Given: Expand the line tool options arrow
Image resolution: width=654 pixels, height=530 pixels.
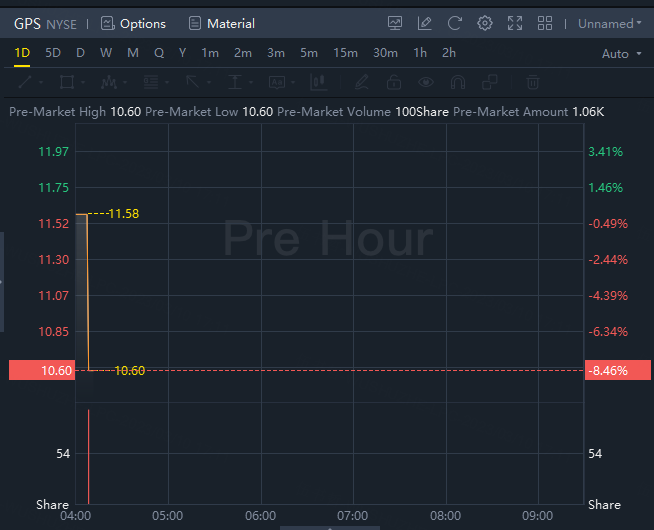Looking at the screenshot, I should tap(41, 83).
